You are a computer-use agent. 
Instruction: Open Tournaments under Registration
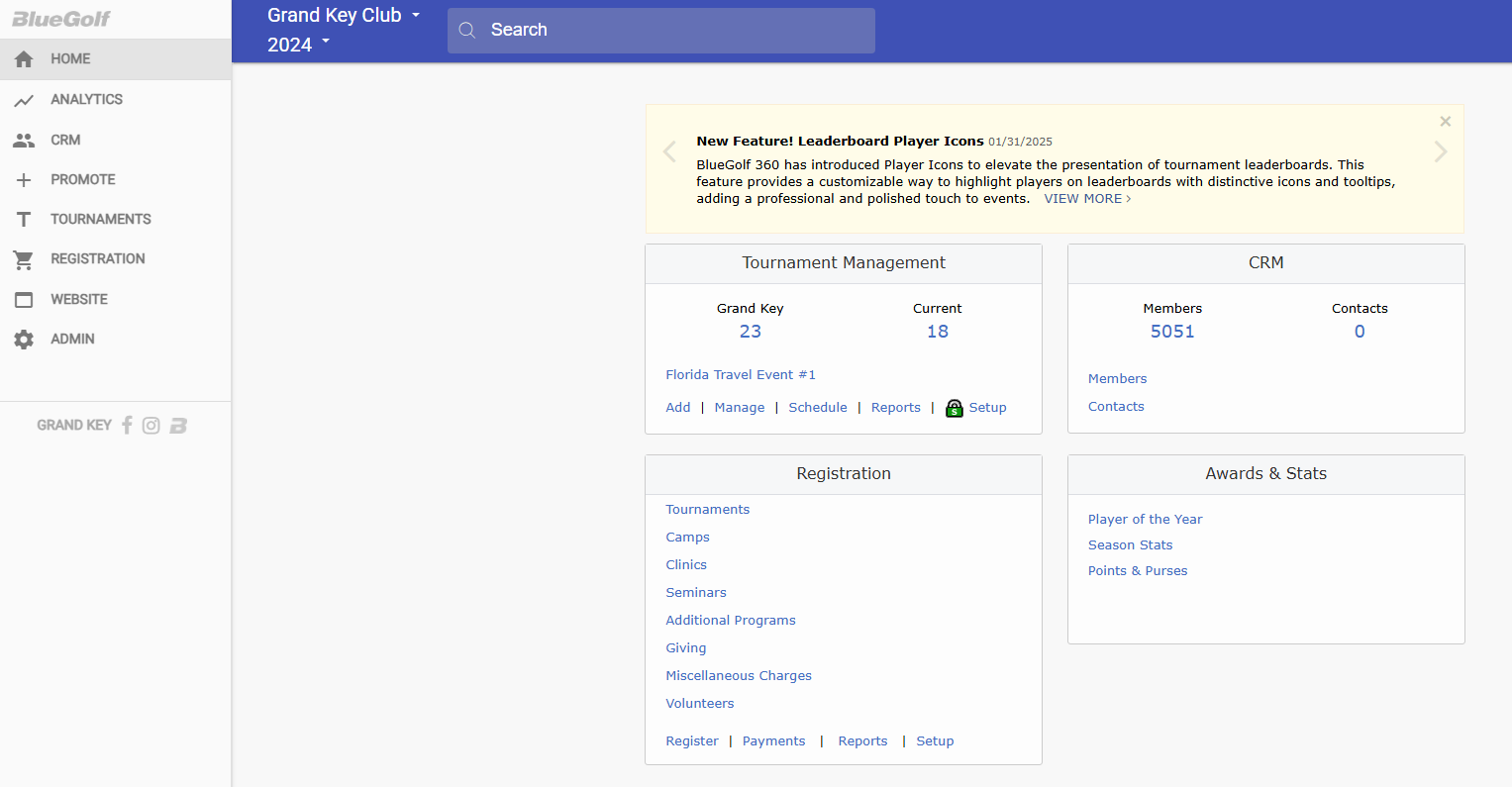click(708, 510)
